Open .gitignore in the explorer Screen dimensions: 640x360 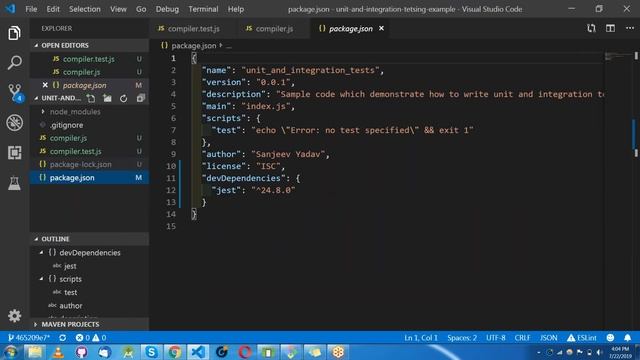(x=89, y=125)
